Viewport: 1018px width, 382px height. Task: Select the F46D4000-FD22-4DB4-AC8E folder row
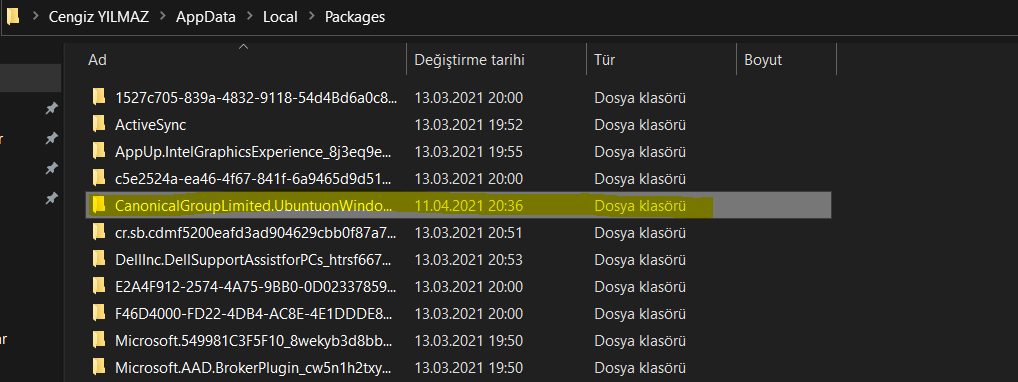coord(459,313)
